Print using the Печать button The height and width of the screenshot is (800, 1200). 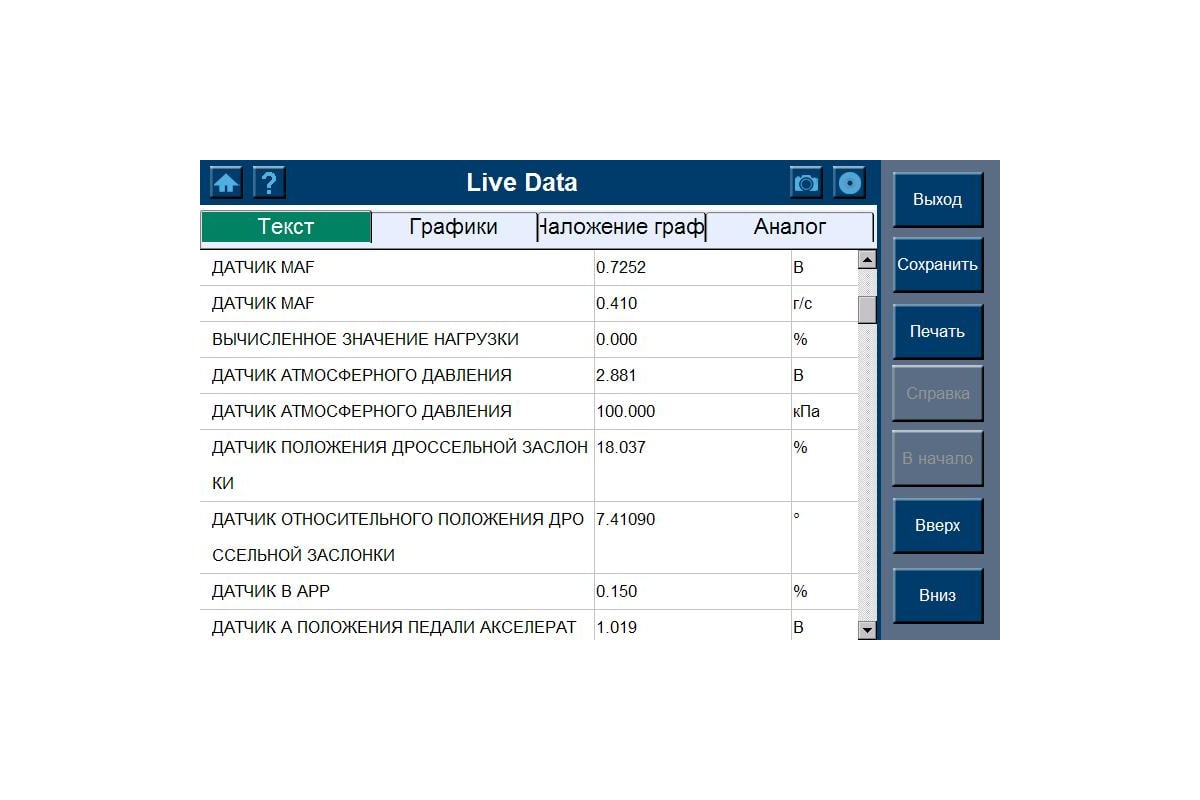pyautogui.click(x=938, y=331)
